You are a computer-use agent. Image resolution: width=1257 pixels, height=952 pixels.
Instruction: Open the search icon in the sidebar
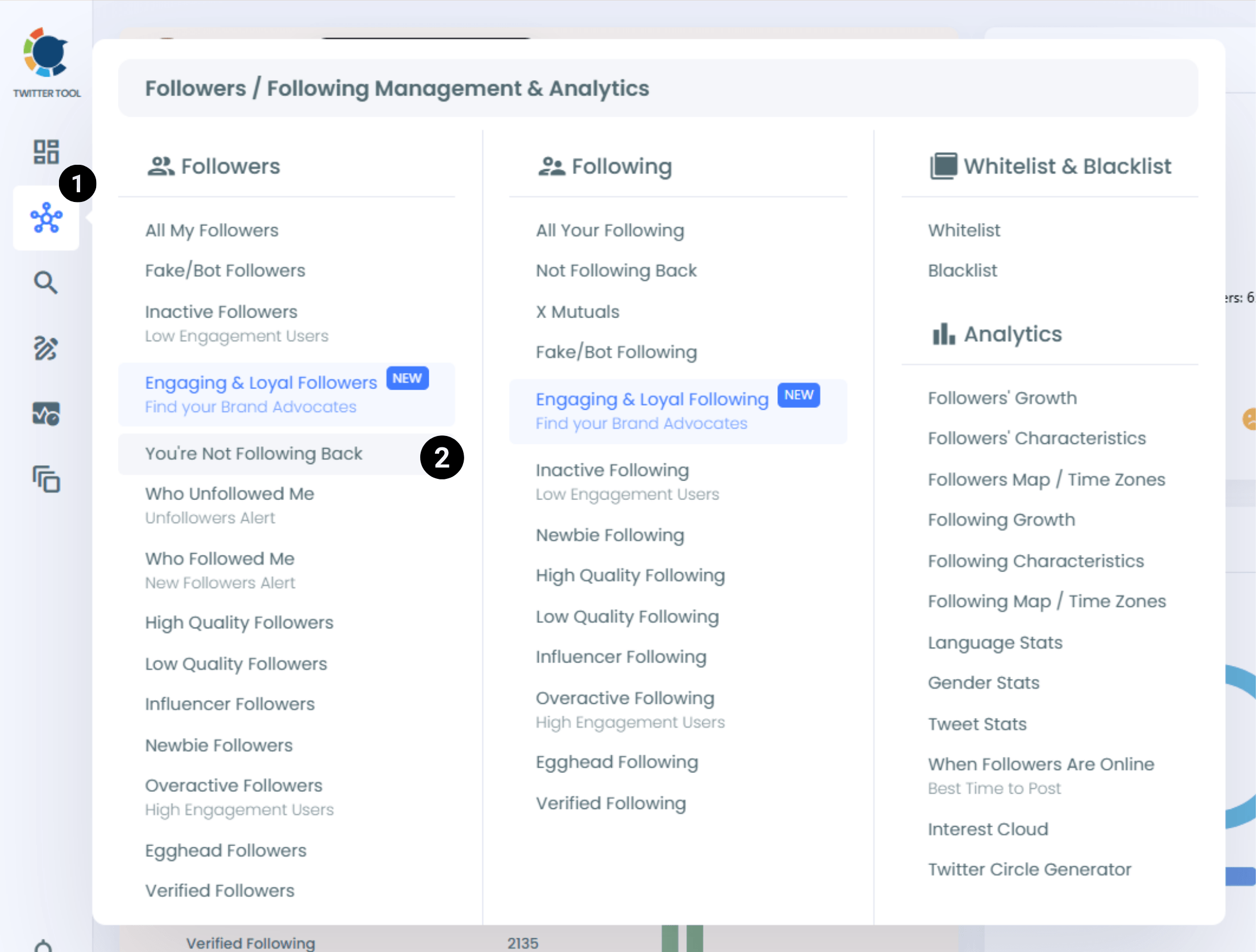[x=46, y=283]
